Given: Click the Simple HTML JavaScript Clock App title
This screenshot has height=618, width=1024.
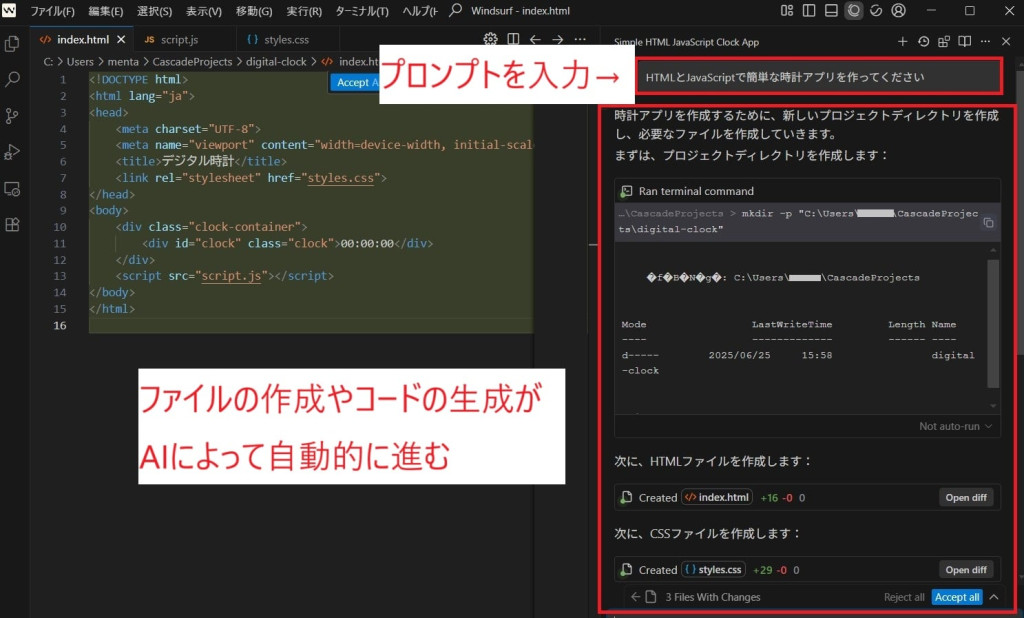Looking at the screenshot, I should point(686,42).
